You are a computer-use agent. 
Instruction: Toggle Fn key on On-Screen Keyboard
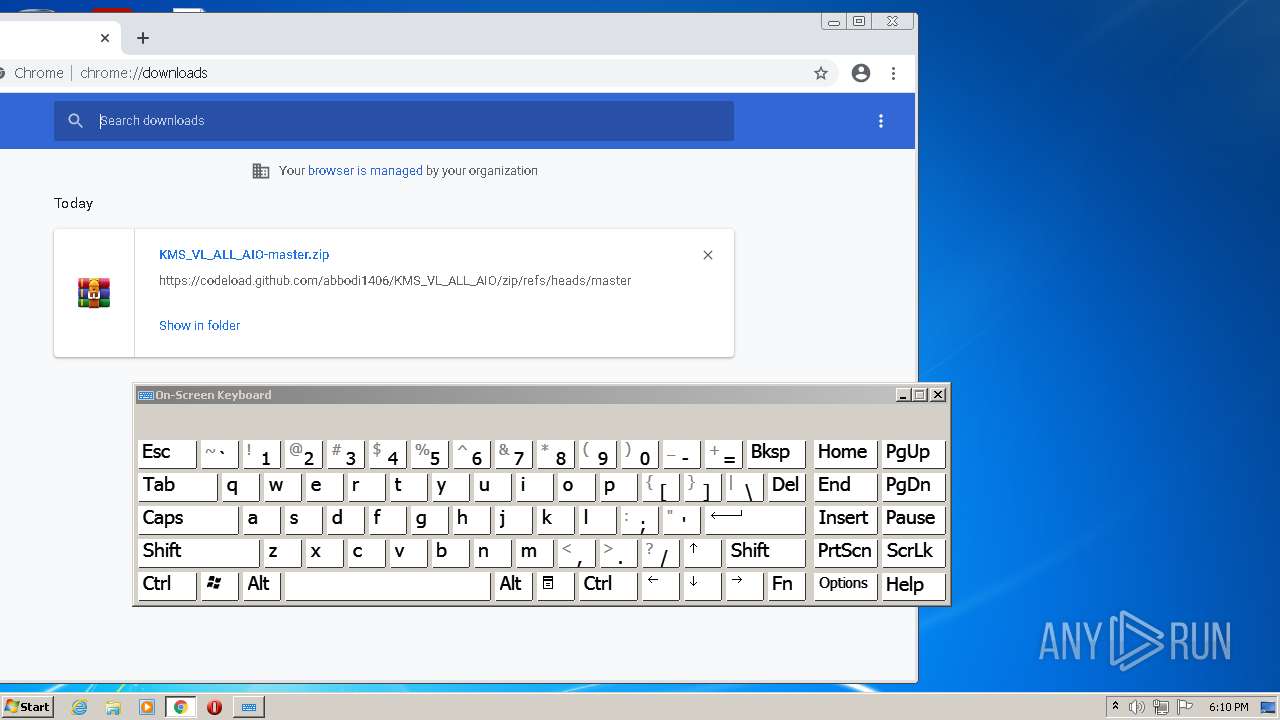tap(786, 586)
